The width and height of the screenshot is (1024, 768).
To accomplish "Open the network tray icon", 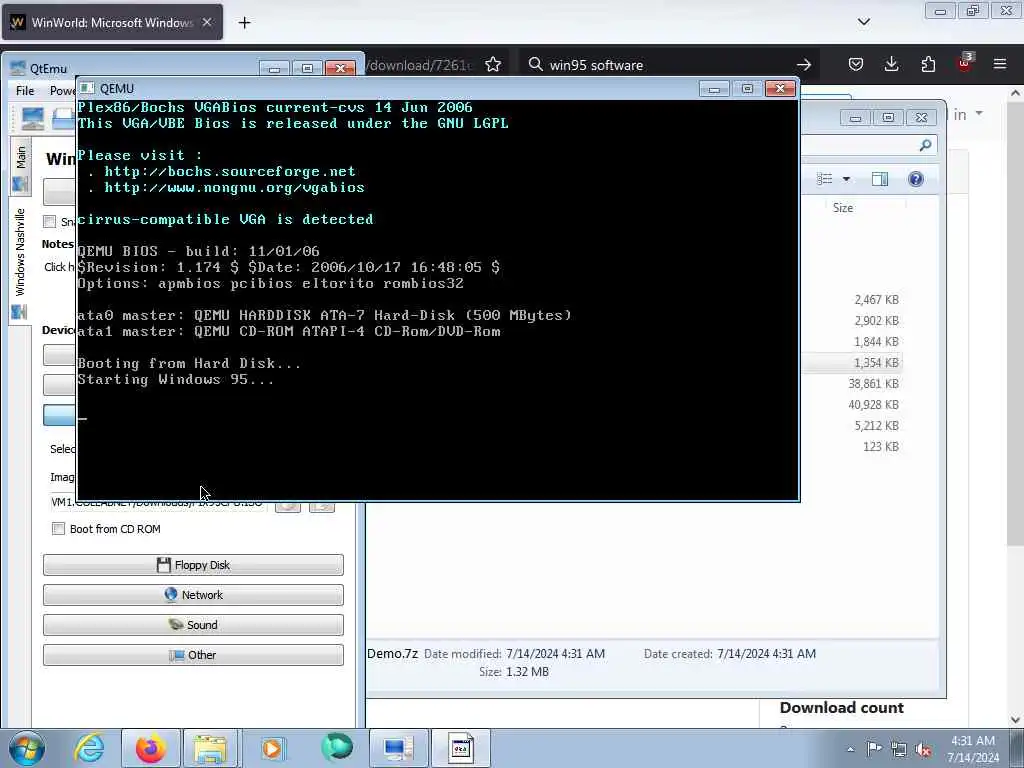I will (899, 749).
